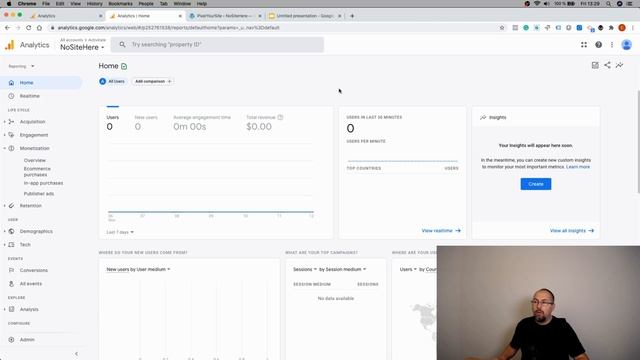640x360 pixels.
Task: Click the Engagement sidebar icon
Action: [11, 135]
